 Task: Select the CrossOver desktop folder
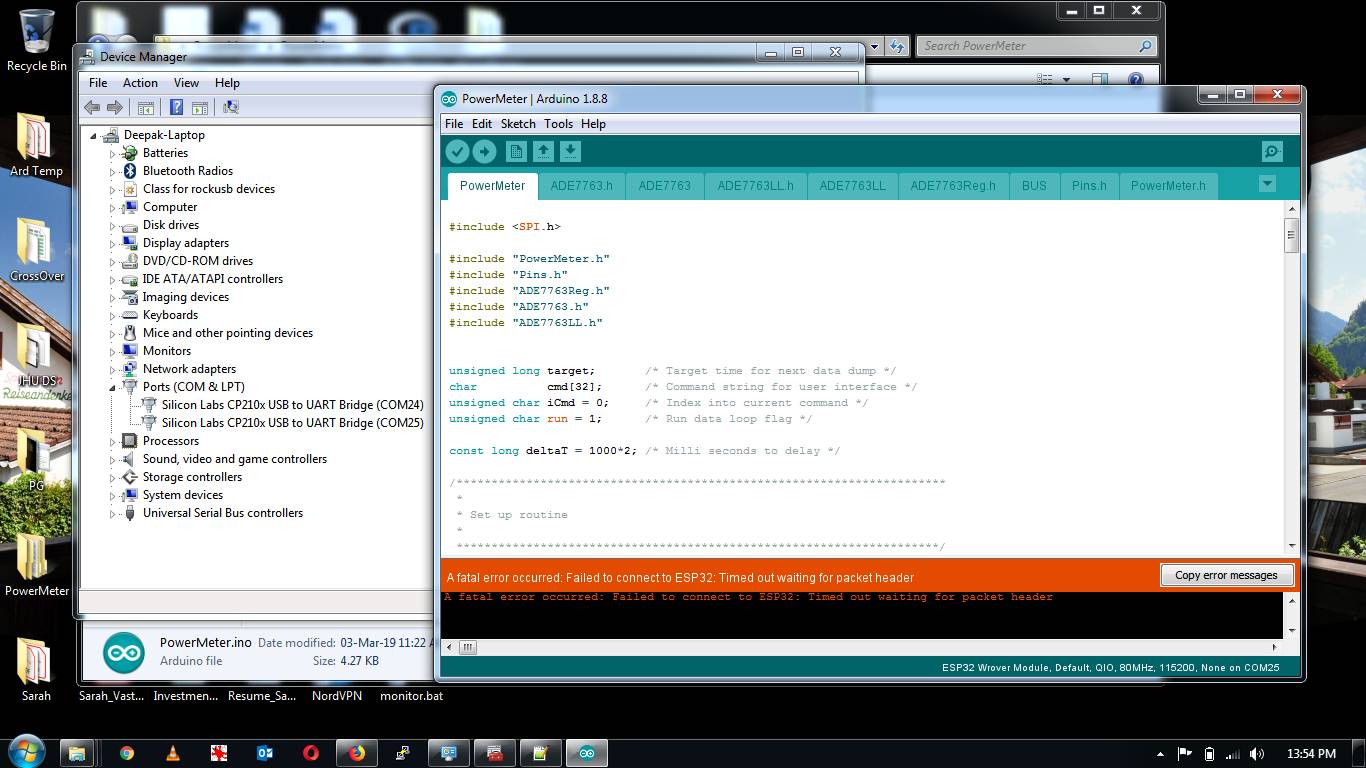[x=37, y=250]
